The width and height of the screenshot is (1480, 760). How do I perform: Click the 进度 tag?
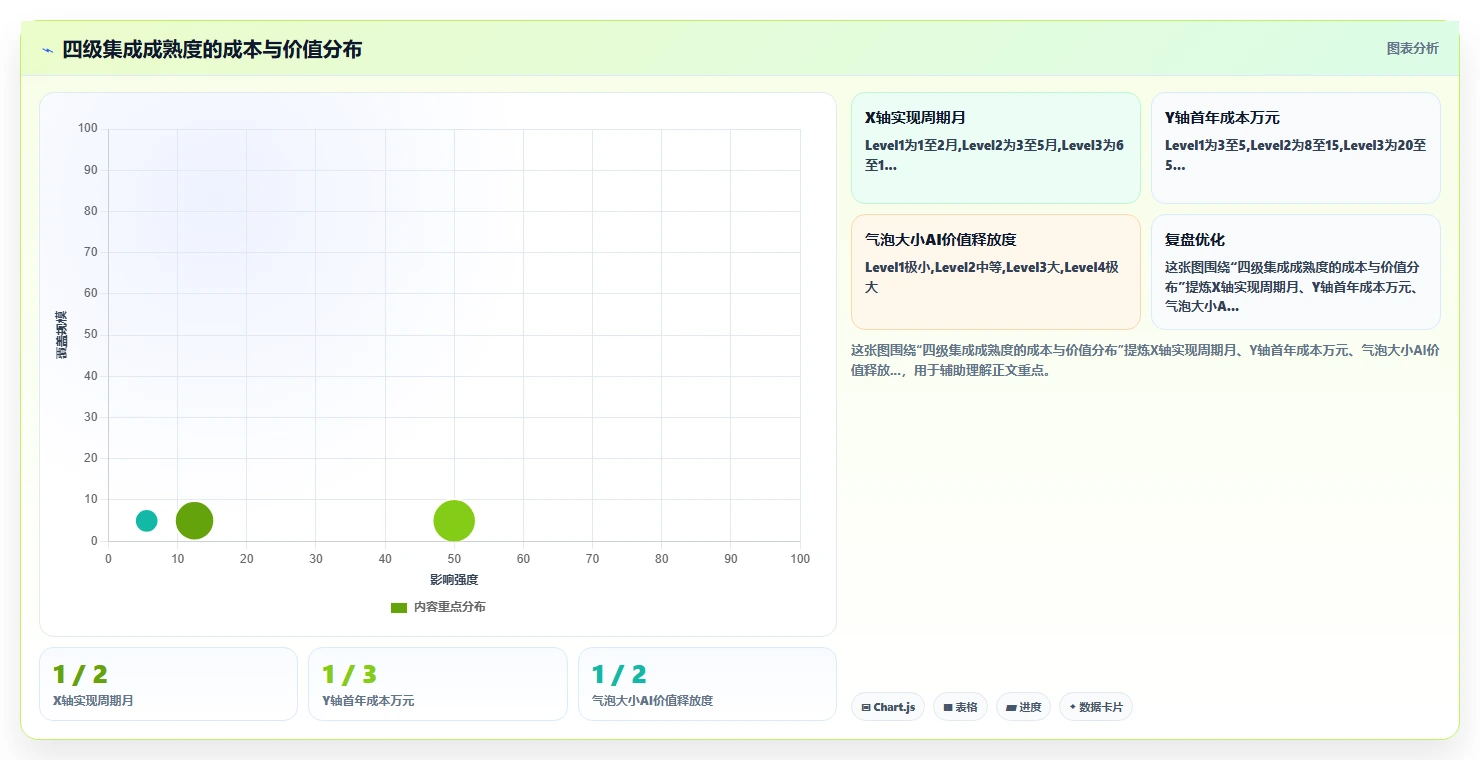pos(1023,707)
